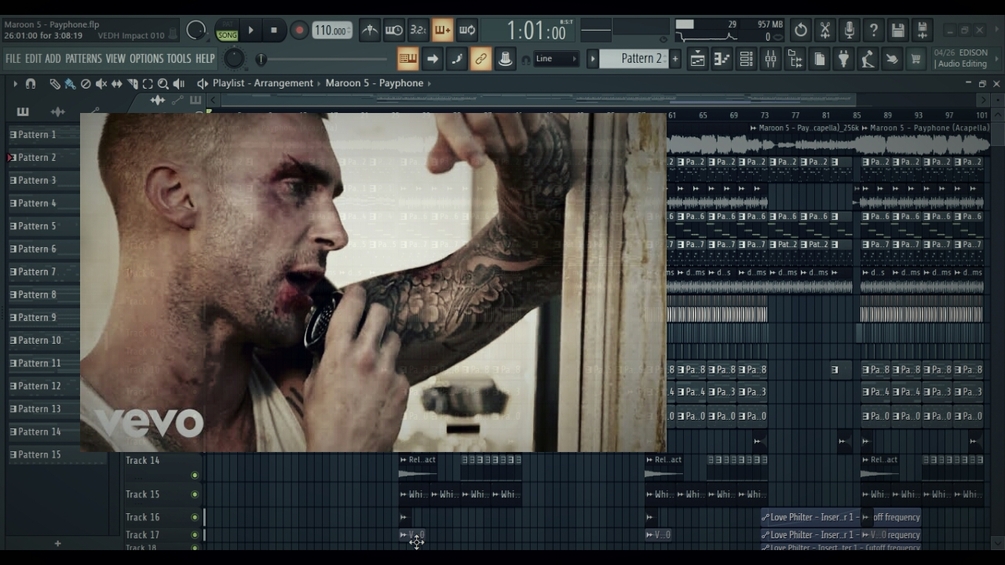This screenshot has height=565, width=1005.
Task: Expand the Playlist - Arrangement breadcrumb
Action: (x=319, y=83)
